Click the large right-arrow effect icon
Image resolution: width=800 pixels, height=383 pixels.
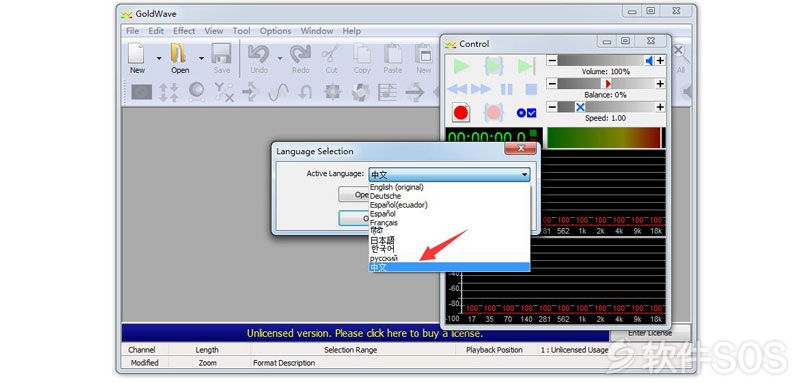point(415,92)
